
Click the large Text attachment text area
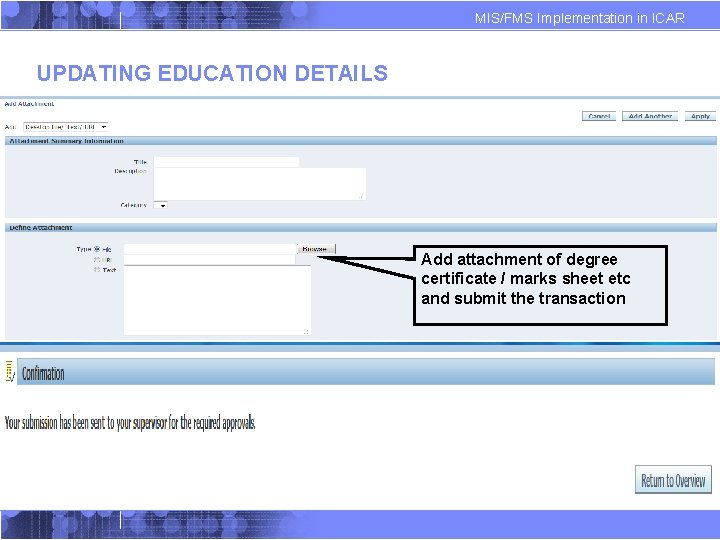click(217, 300)
